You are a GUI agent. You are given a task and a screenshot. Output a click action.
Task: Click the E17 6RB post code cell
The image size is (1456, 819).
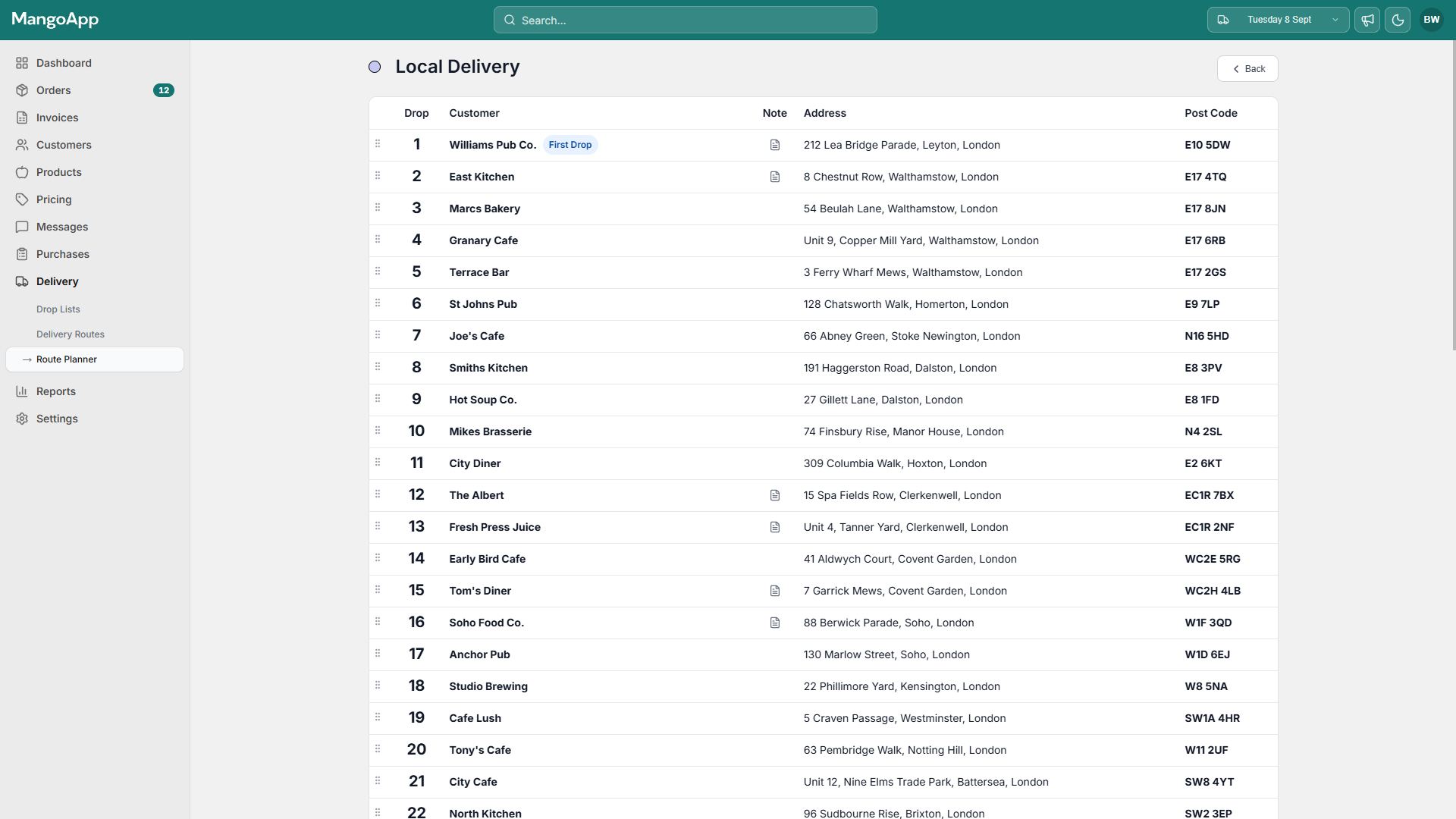1205,240
